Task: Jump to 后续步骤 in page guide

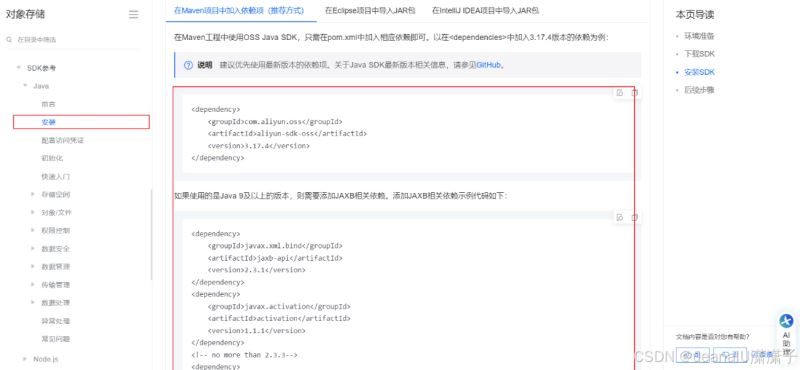Action: point(699,90)
